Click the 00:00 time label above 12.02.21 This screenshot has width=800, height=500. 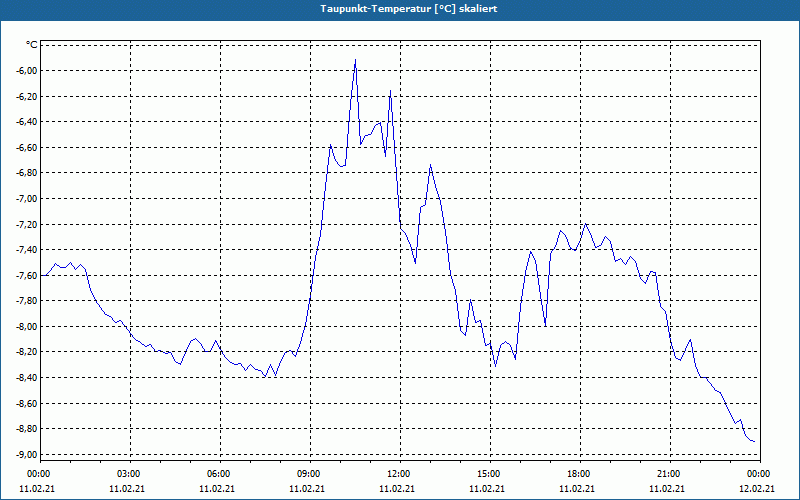[x=760, y=474]
